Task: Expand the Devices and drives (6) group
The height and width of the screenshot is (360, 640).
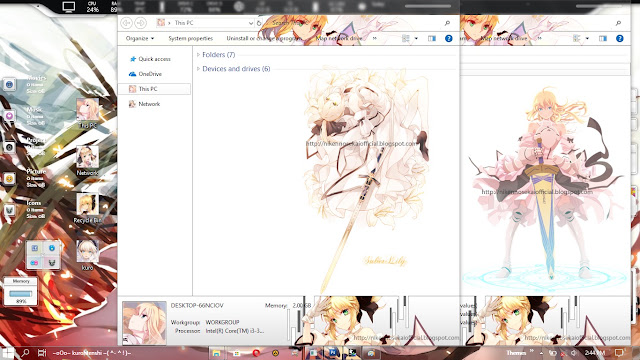Action: pyautogui.click(x=198, y=69)
